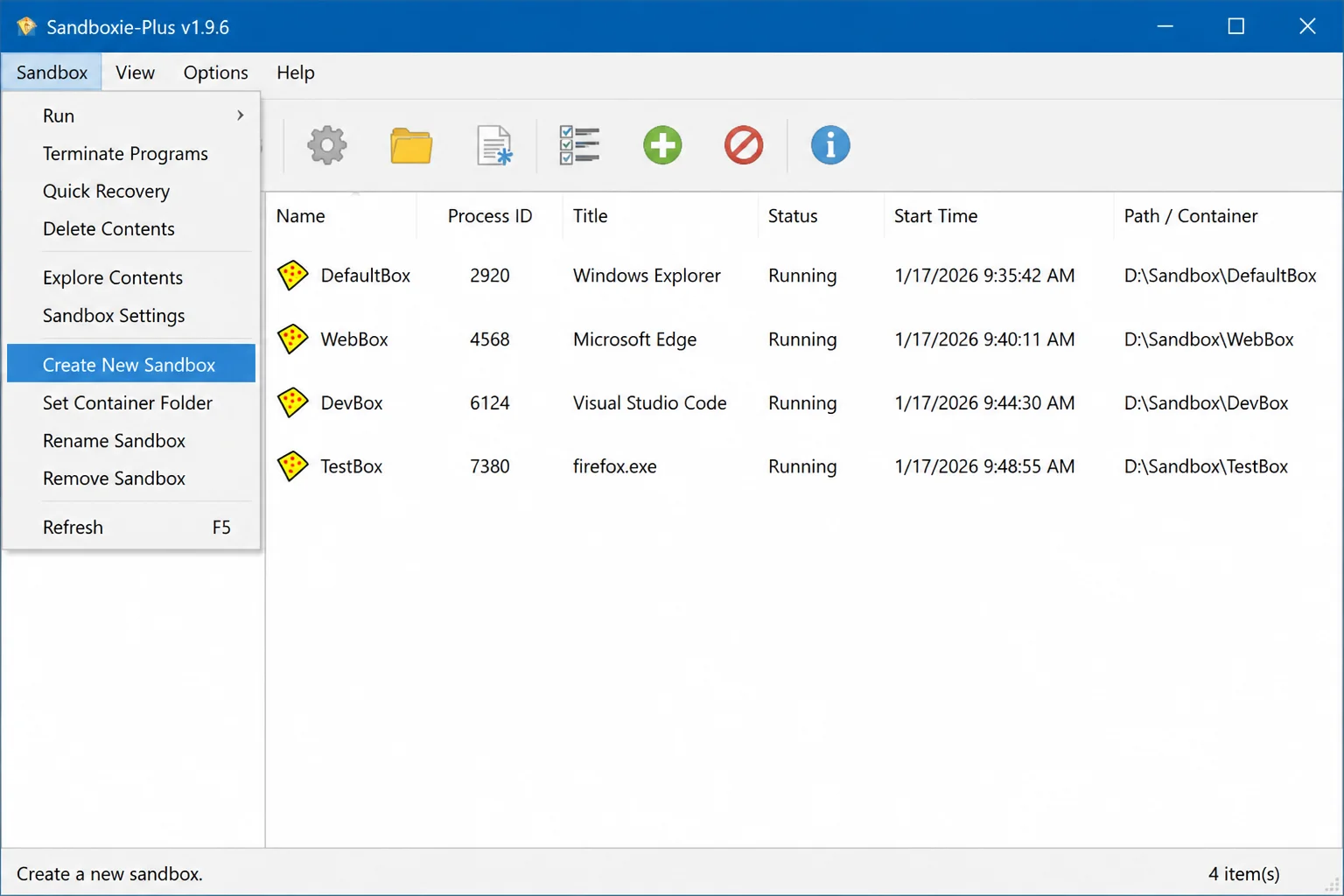The width and height of the screenshot is (1344, 896).
Task: Click path D:\Sandbox\WebBox
Action: 1208,339
